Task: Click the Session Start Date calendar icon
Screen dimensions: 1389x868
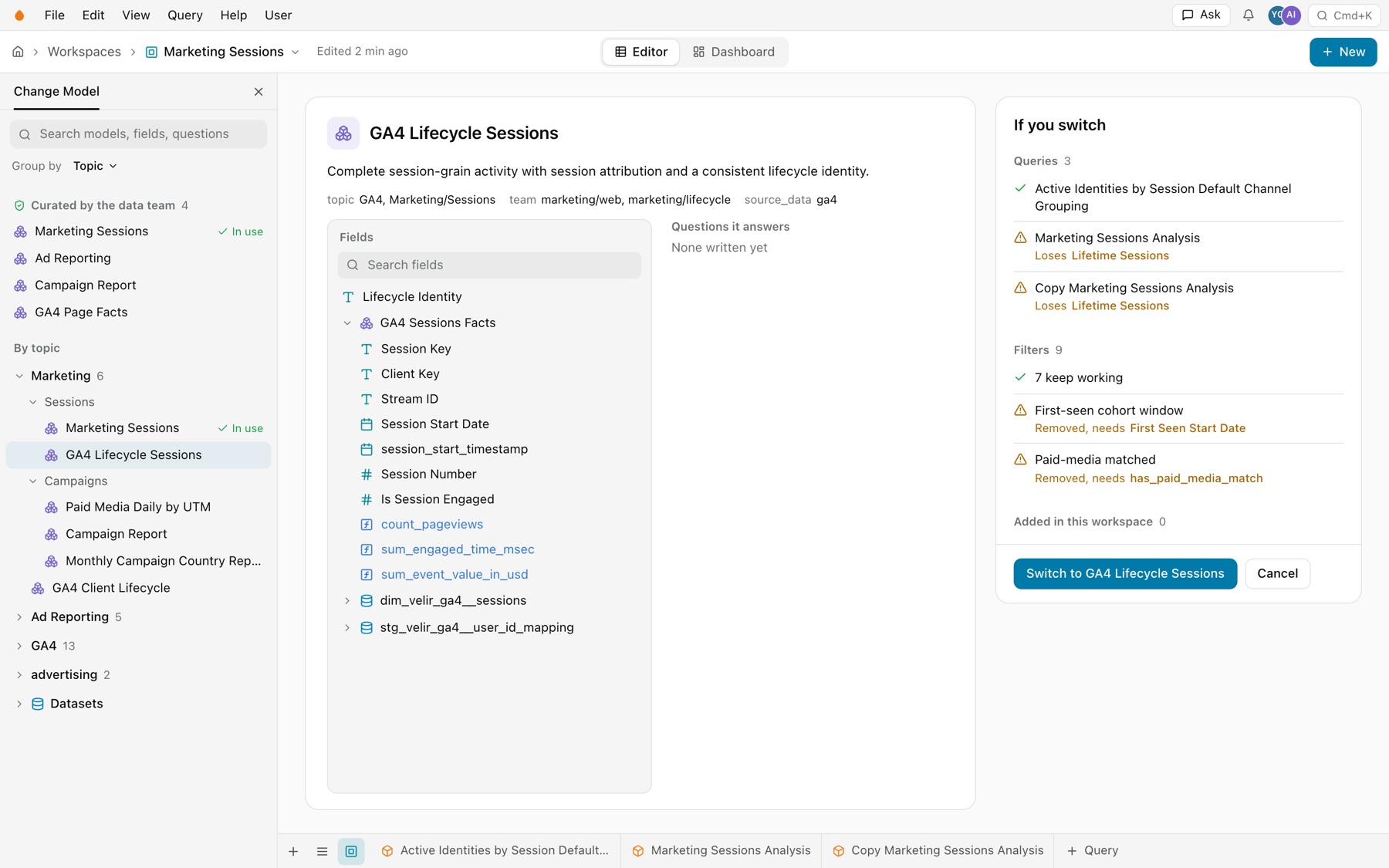Action: (367, 424)
